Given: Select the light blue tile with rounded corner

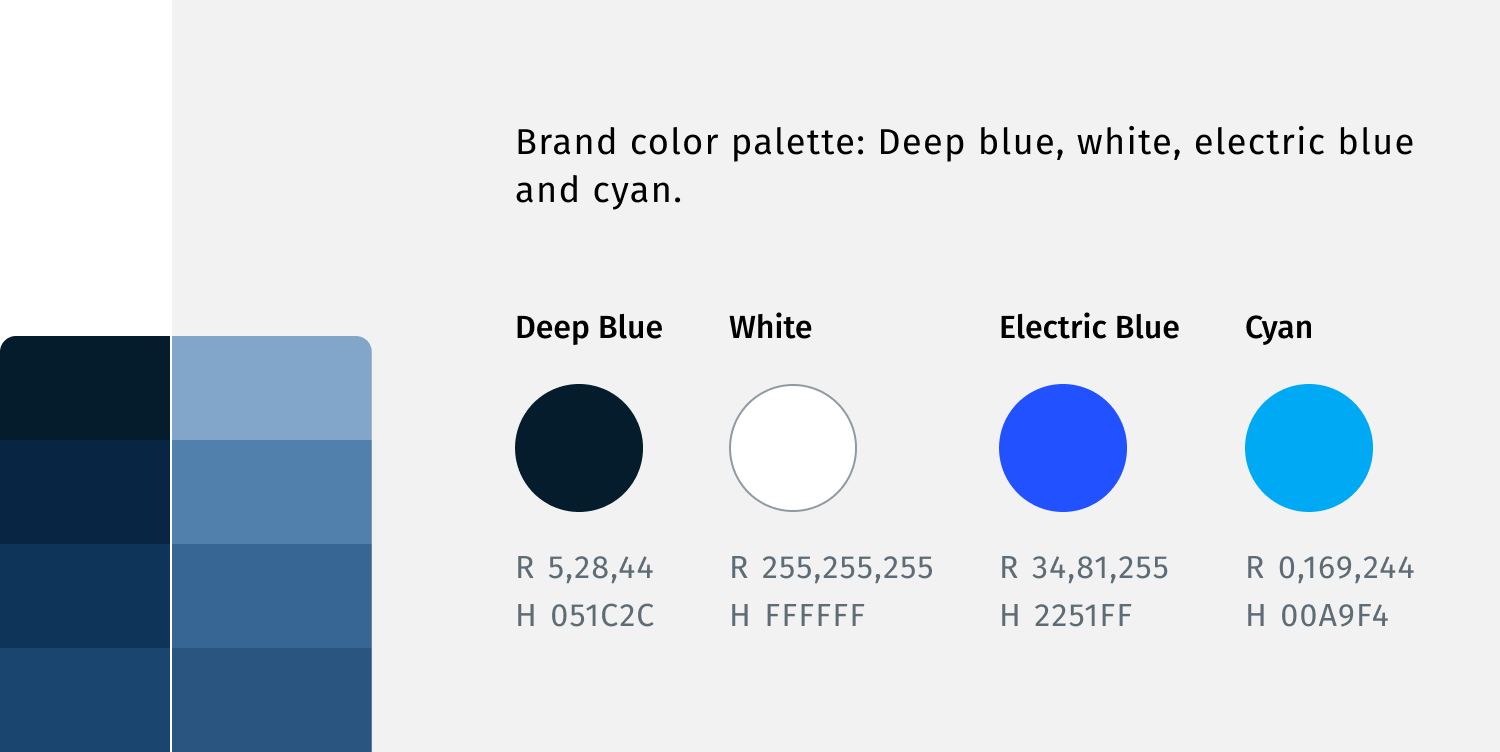Looking at the screenshot, I should tap(272, 388).
